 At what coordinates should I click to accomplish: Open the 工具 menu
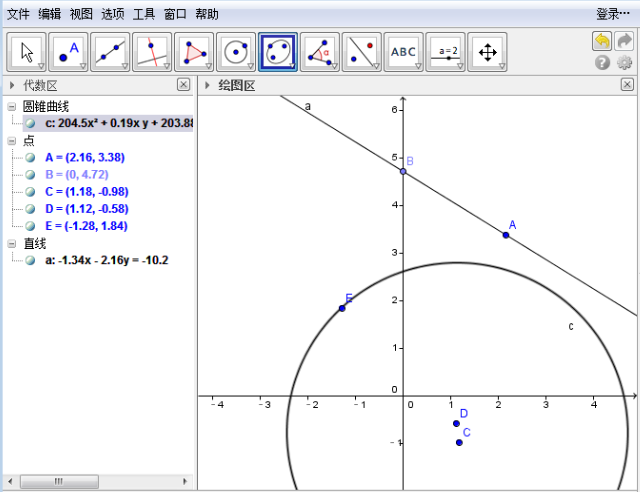pos(144,14)
